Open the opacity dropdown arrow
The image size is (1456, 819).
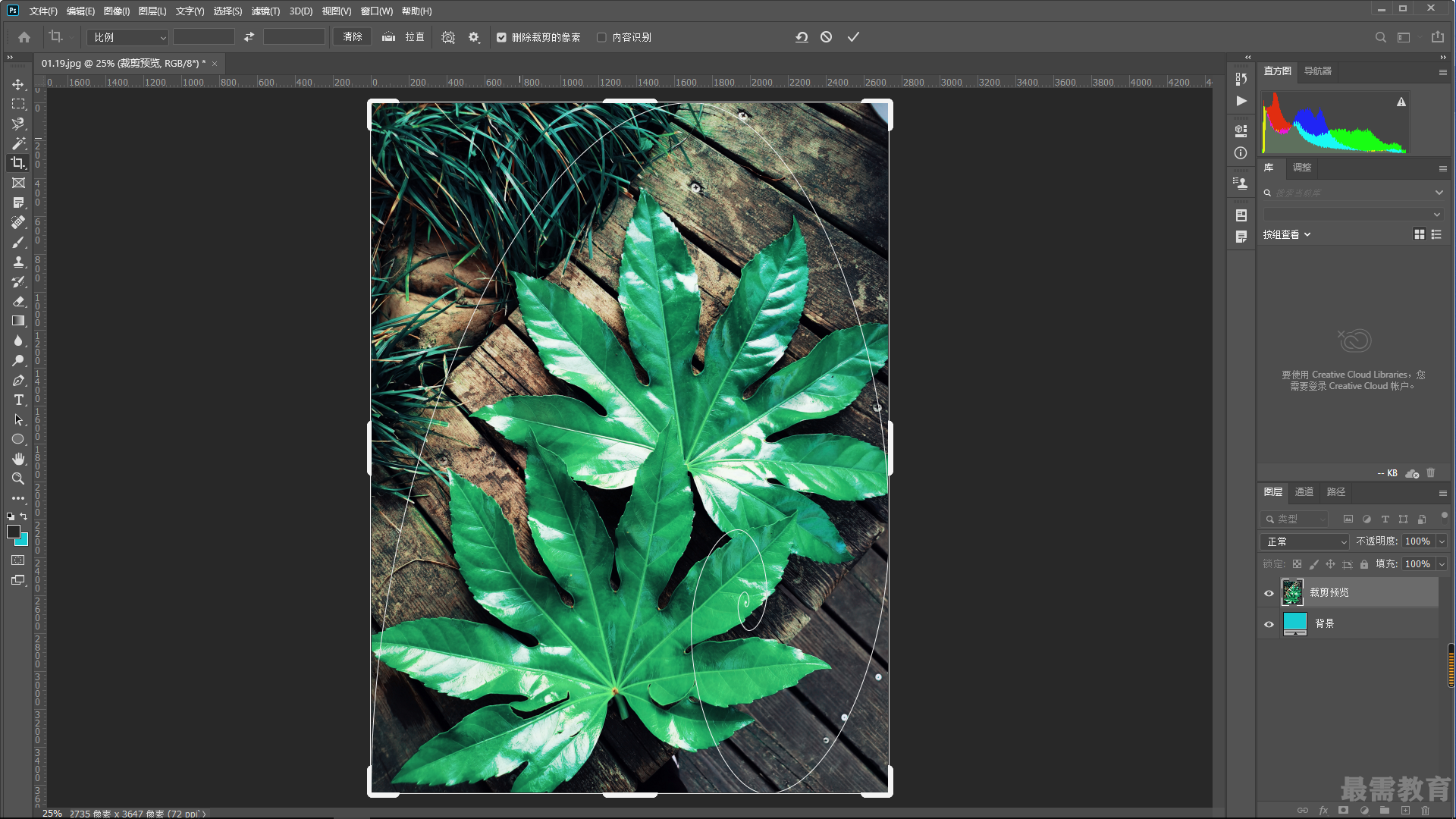pyautogui.click(x=1442, y=541)
